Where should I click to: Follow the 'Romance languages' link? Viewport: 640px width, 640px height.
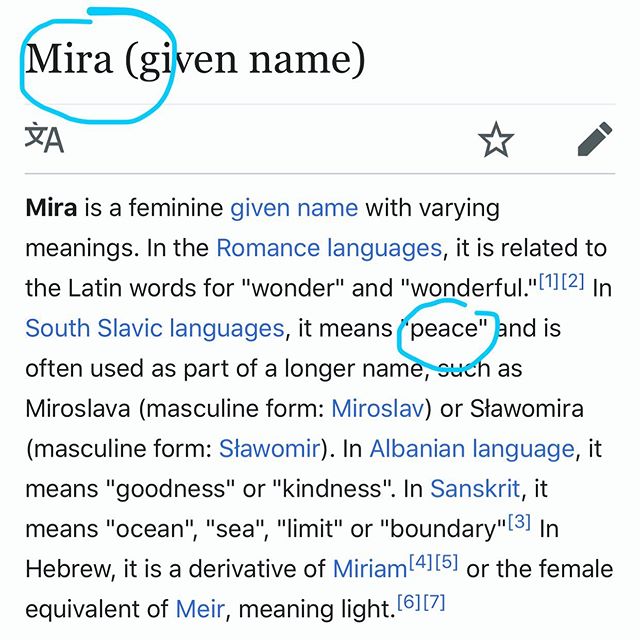[329, 248]
